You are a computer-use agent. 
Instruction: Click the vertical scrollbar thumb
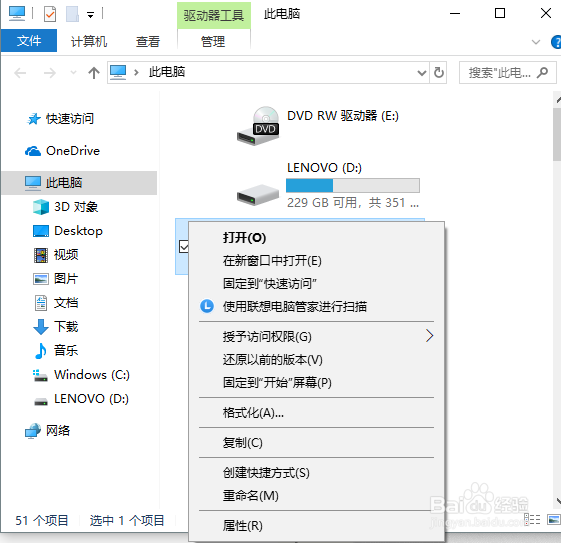coord(557,134)
